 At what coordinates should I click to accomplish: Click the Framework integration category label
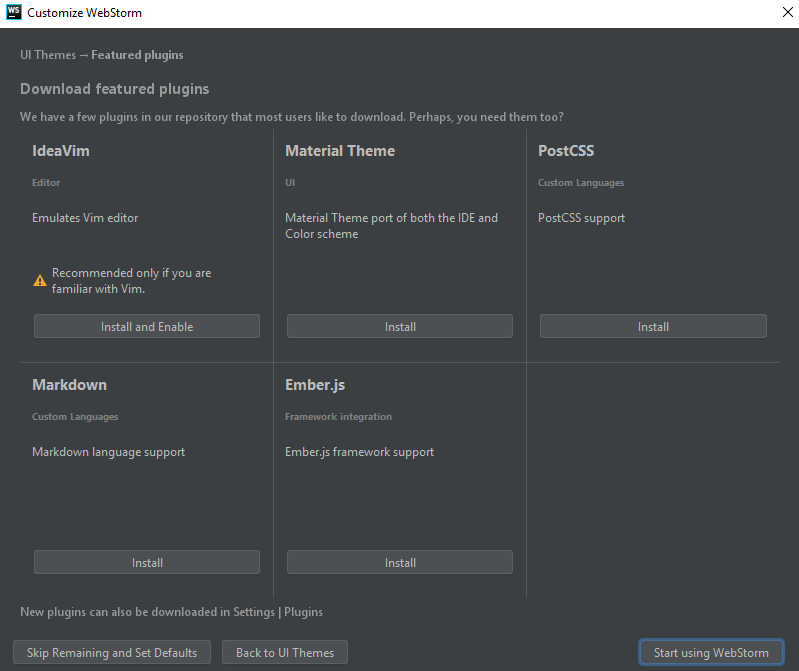[x=338, y=416]
